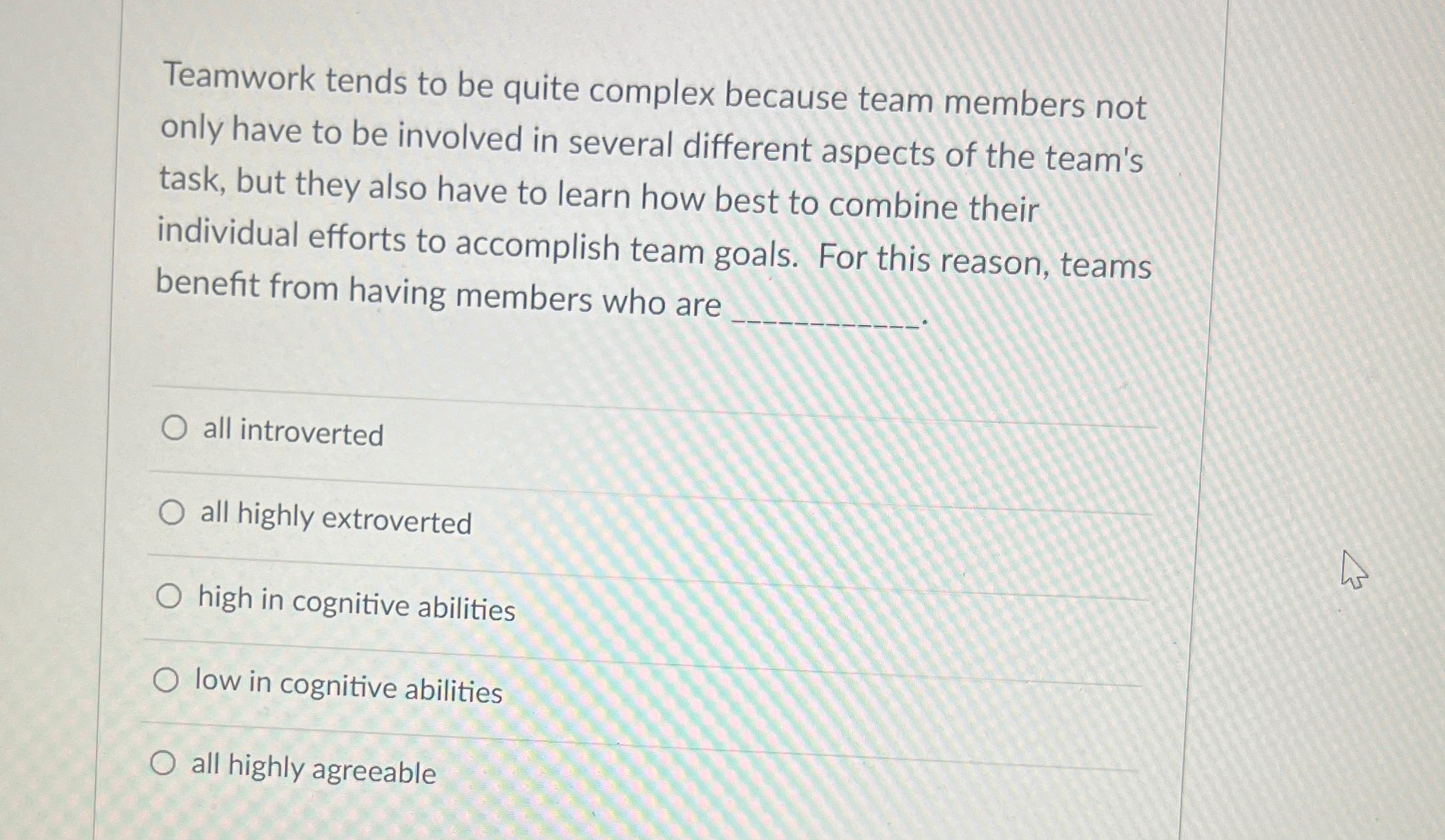
Task: Select the "high in cognitive abilities" radio button
Action: (x=169, y=597)
